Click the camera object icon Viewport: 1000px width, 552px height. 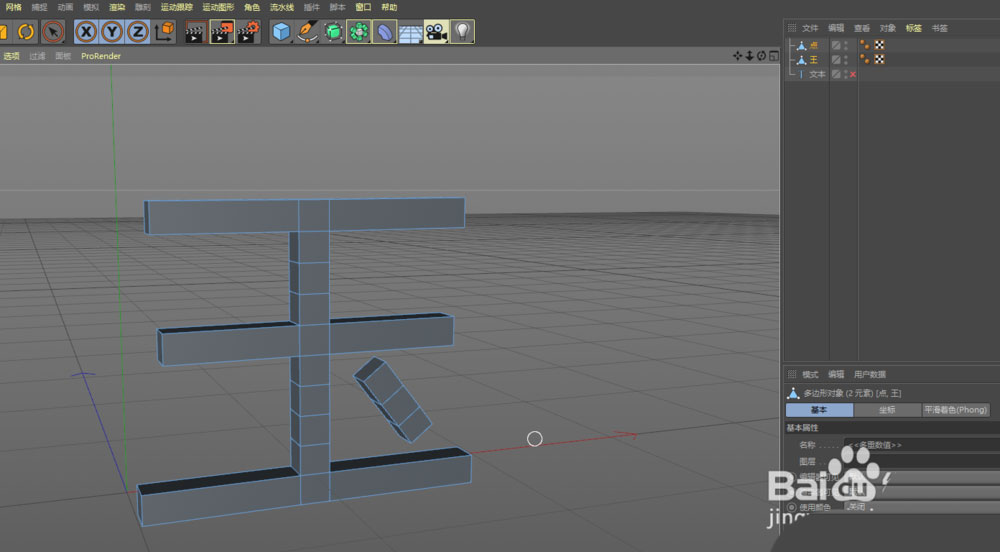pyautogui.click(x=436, y=32)
